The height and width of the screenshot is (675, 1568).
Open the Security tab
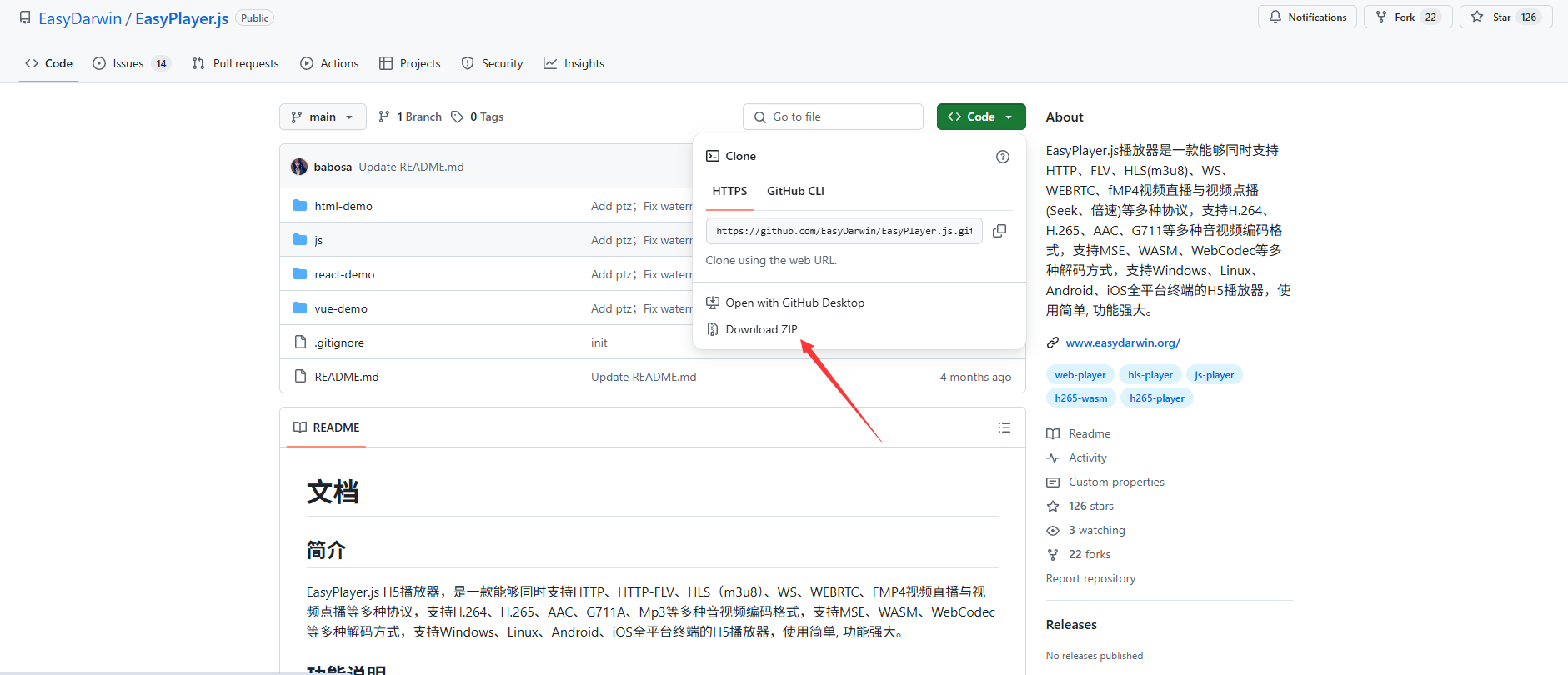pyautogui.click(x=492, y=63)
